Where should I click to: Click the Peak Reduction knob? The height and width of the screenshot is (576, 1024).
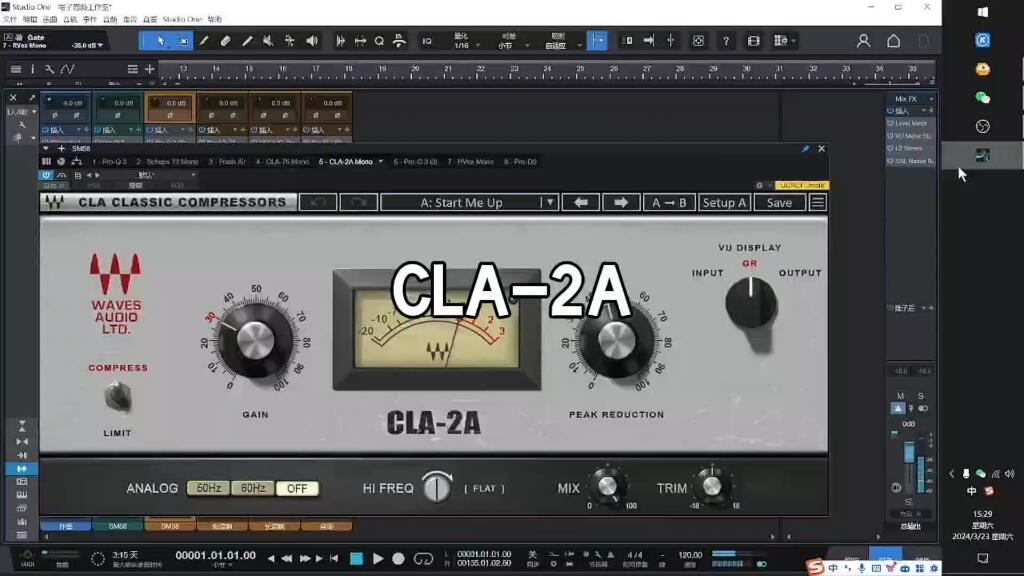616,340
